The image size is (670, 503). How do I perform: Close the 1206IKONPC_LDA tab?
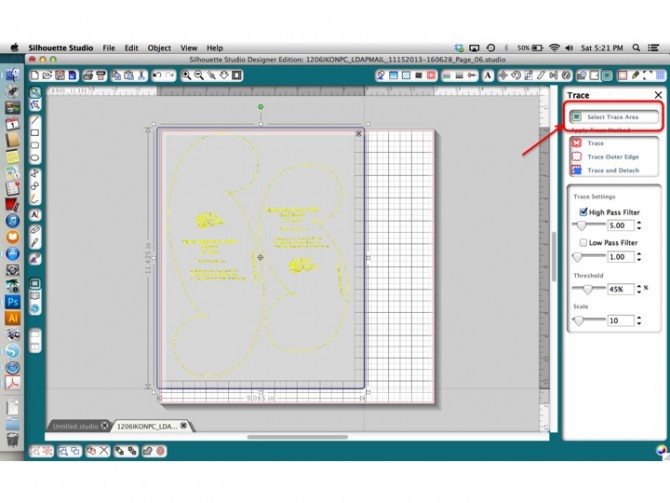click(183, 426)
